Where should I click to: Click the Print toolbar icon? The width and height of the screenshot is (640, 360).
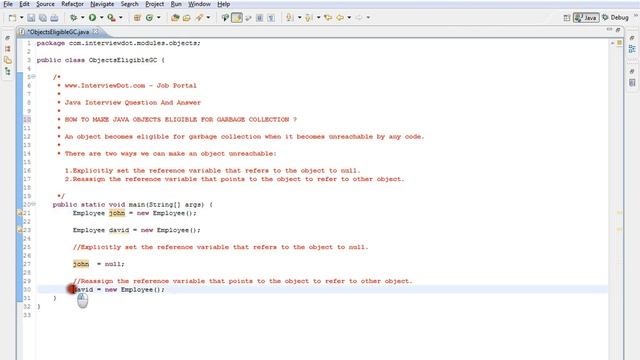point(54,18)
